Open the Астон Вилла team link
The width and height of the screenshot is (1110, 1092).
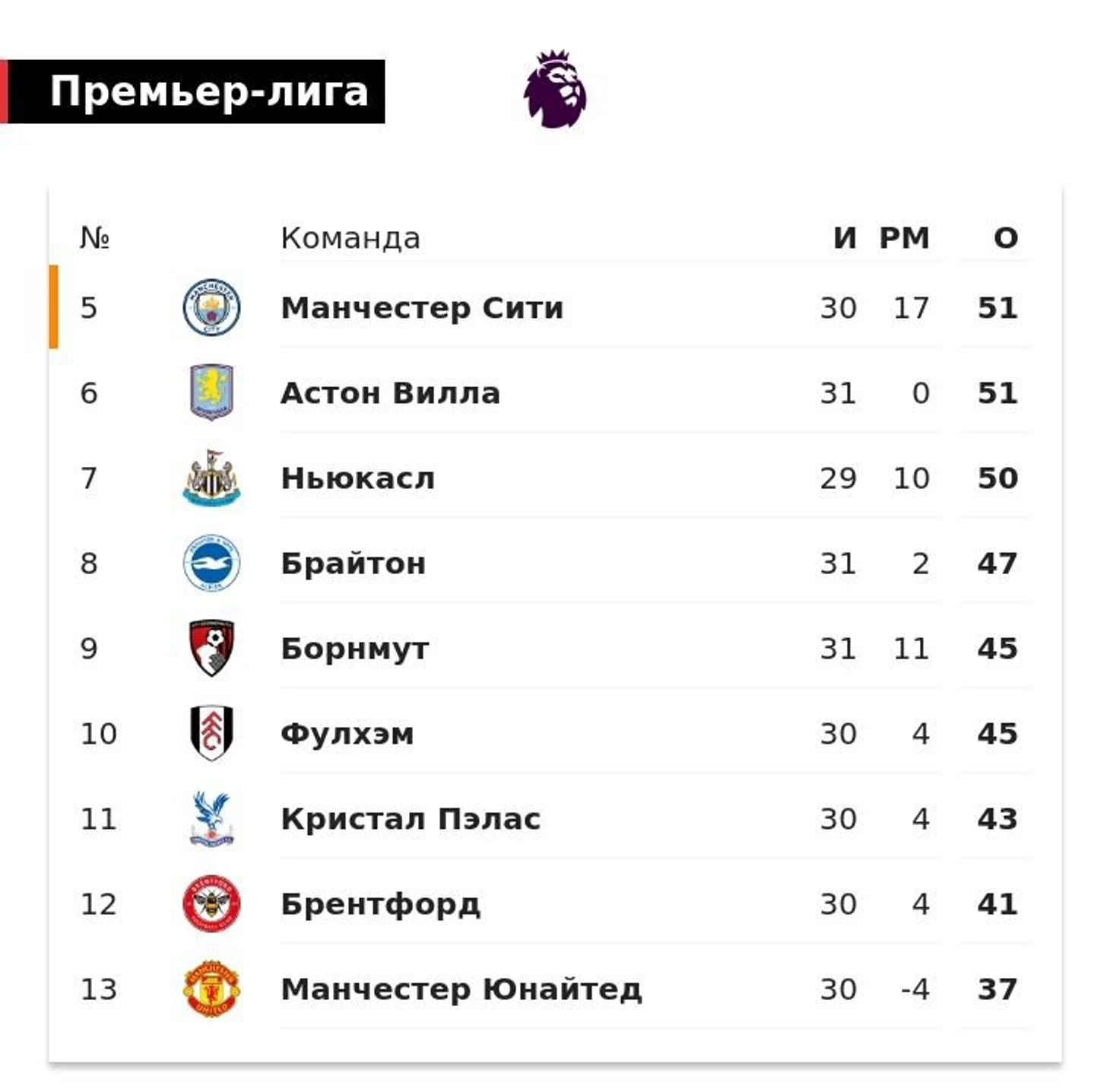[390, 392]
